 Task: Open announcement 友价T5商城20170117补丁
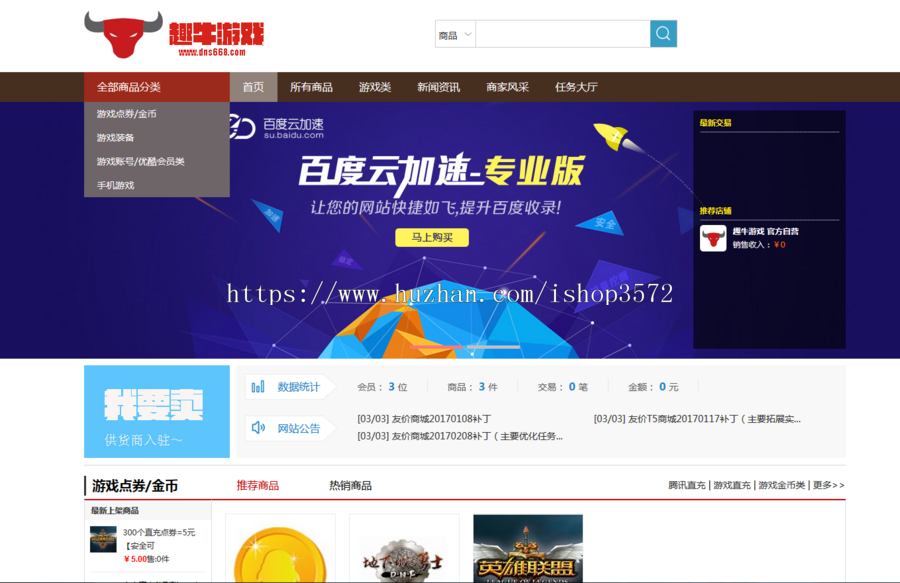click(x=697, y=419)
